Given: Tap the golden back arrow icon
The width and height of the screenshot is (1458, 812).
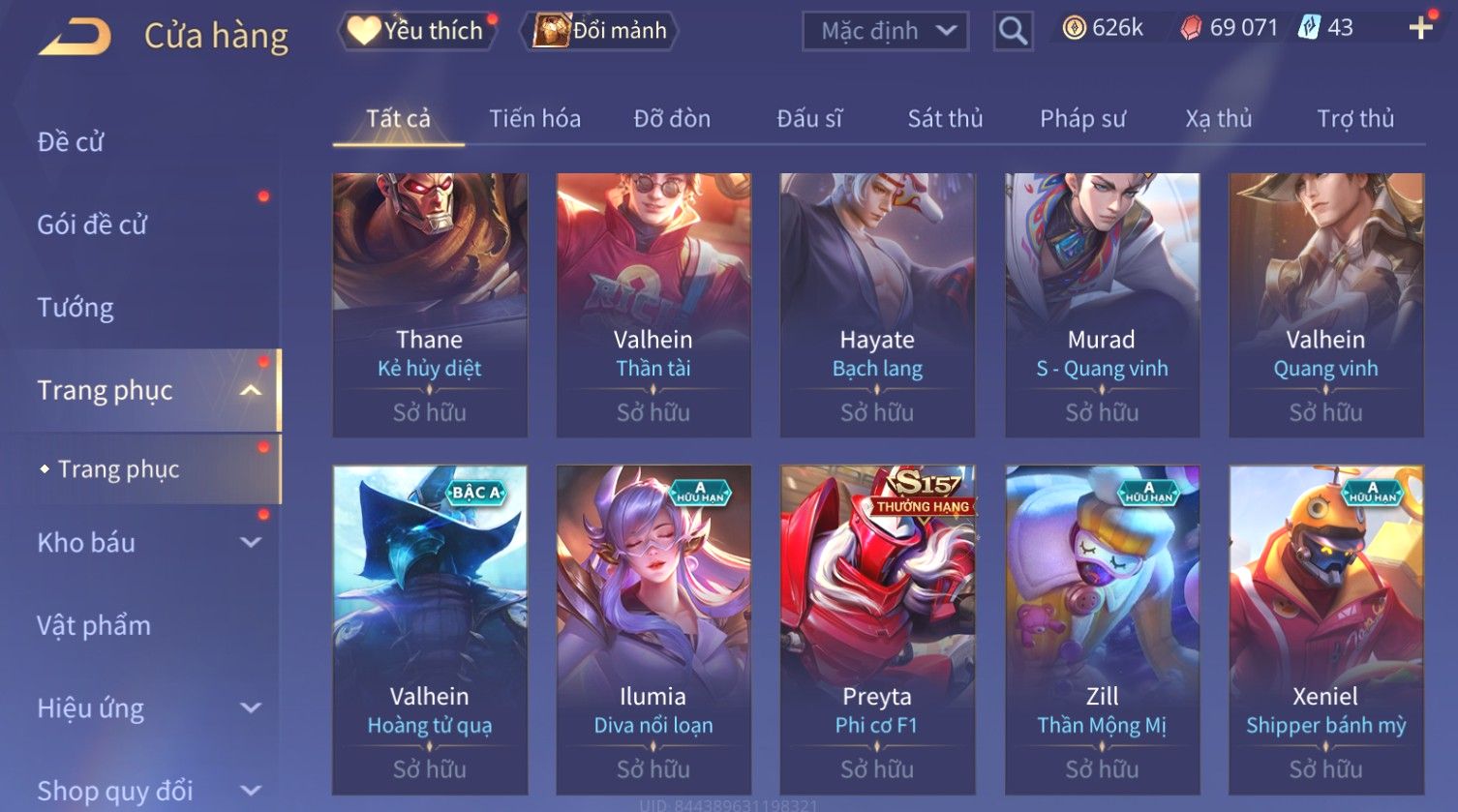Looking at the screenshot, I should point(76,37).
